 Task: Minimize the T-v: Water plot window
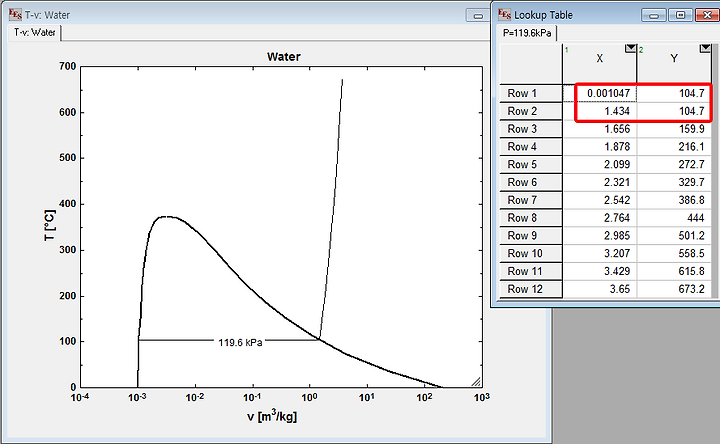click(x=478, y=16)
